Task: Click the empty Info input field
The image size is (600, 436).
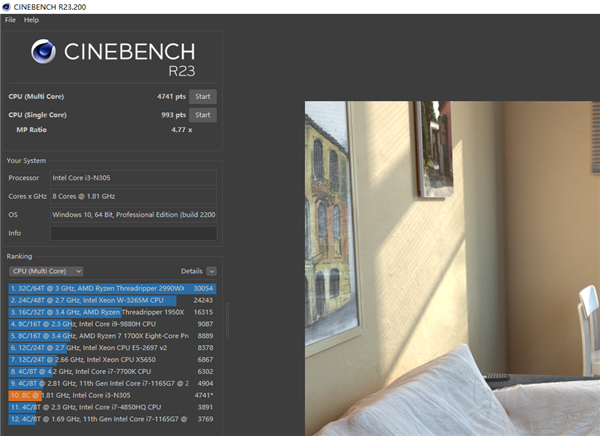Action: [x=134, y=233]
